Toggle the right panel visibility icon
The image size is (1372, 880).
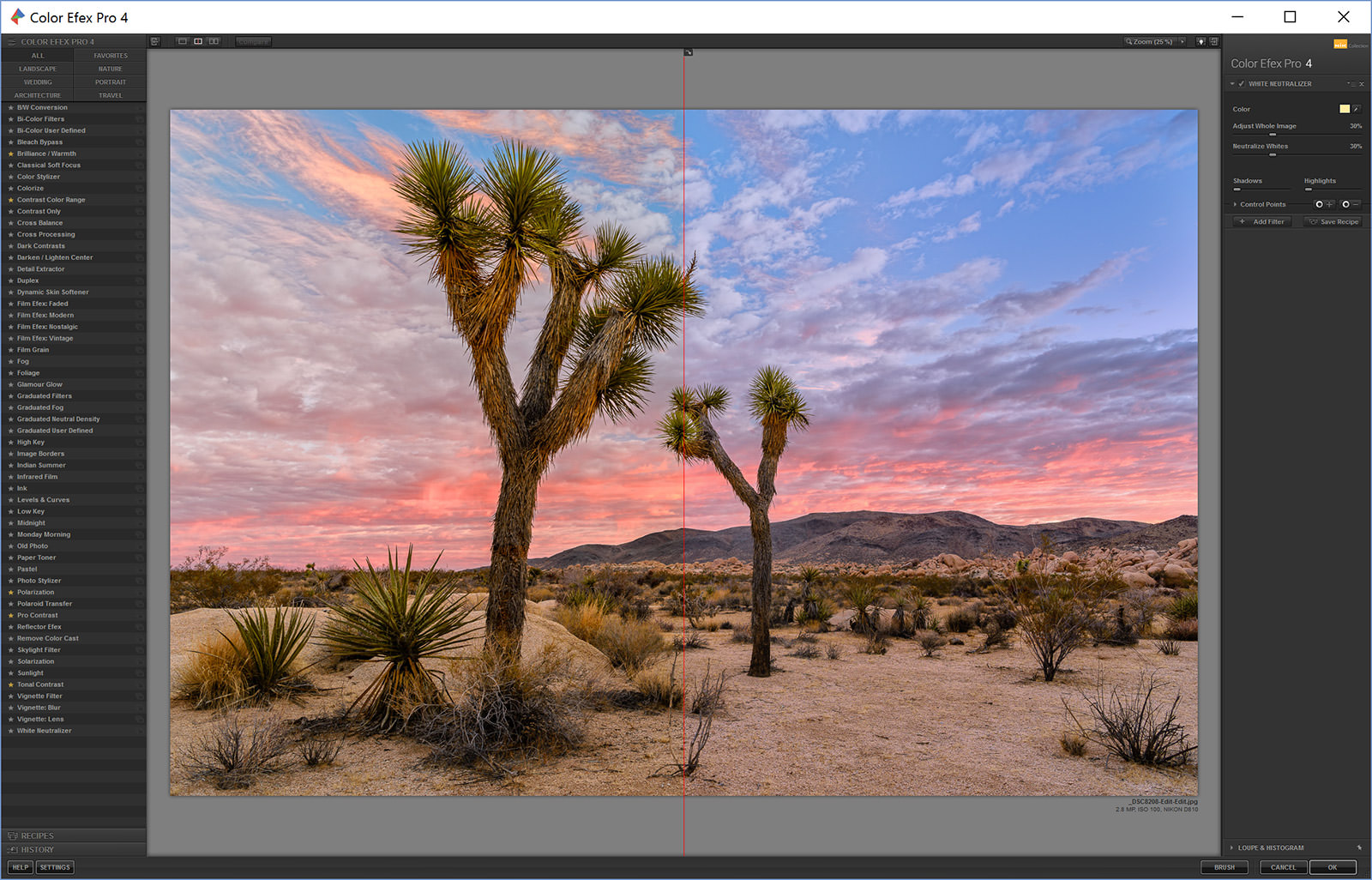pyautogui.click(x=1214, y=41)
